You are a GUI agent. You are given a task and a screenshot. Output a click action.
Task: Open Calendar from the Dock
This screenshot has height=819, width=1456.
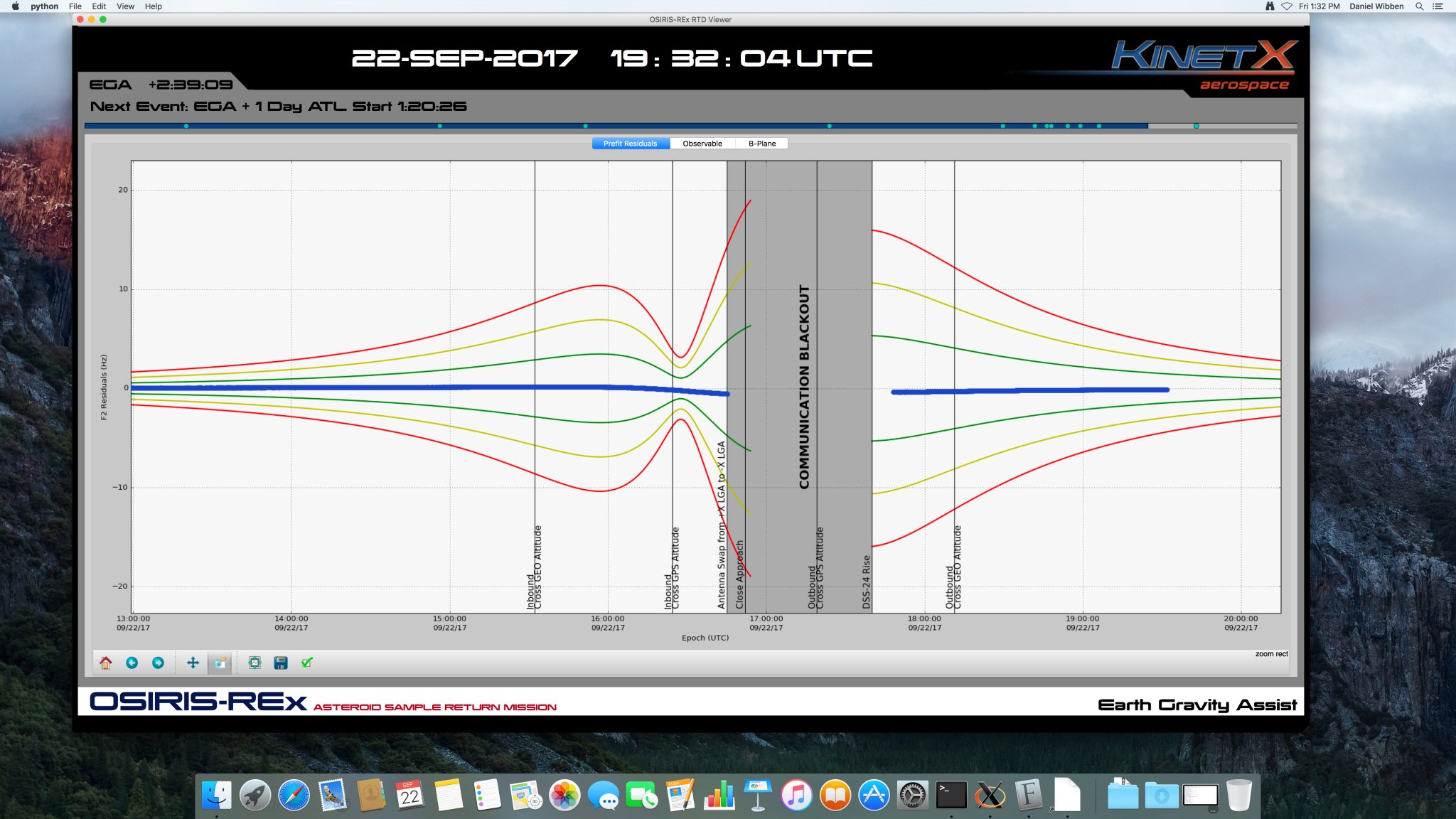tap(410, 796)
